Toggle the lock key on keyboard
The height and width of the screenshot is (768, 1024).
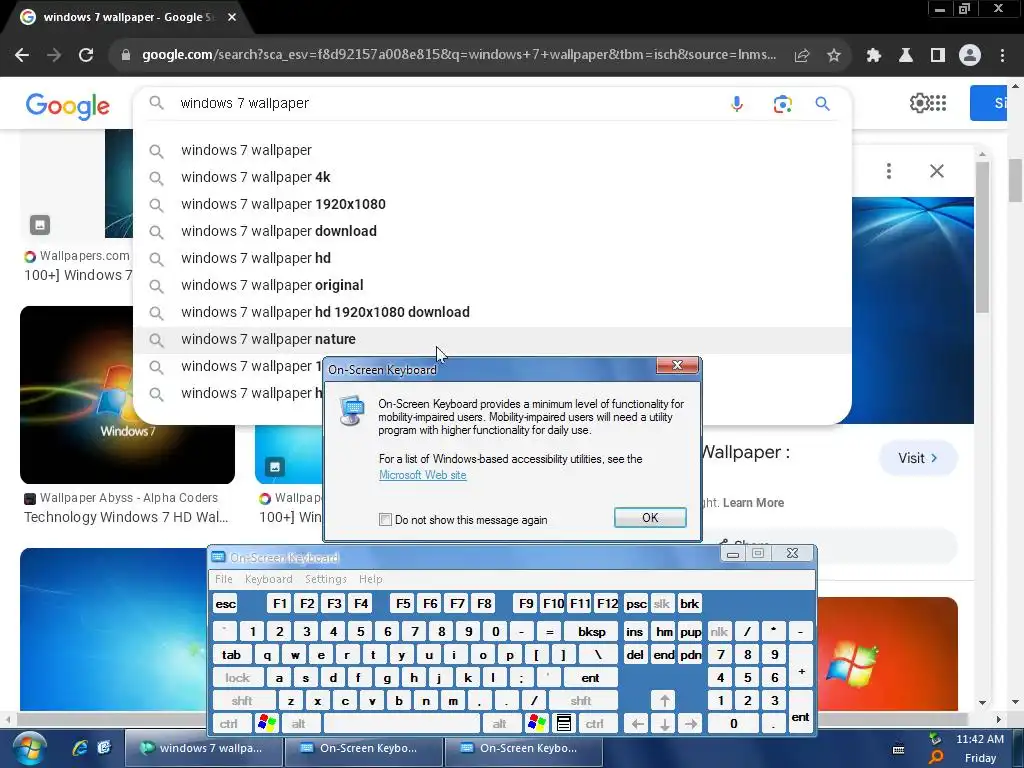pyautogui.click(x=238, y=678)
